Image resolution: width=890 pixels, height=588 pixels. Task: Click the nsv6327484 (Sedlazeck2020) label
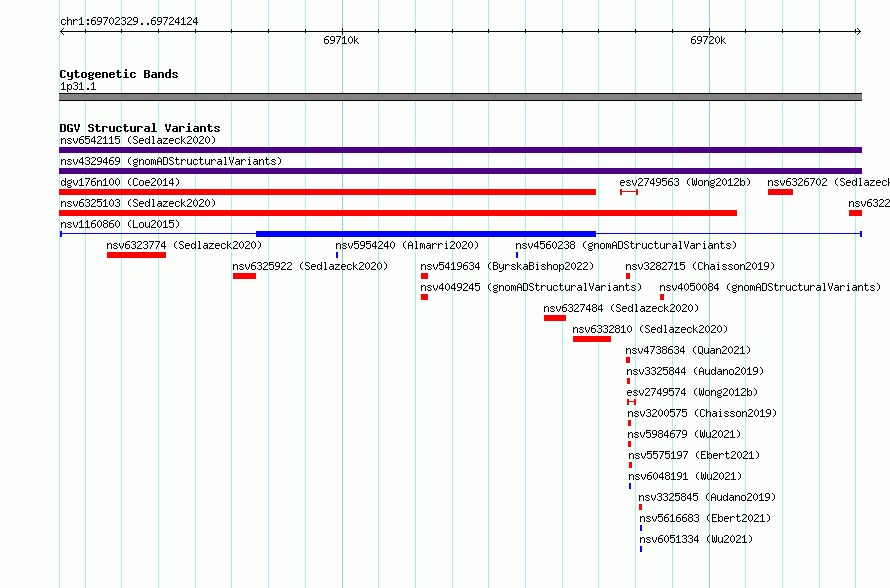[x=621, y=308]
